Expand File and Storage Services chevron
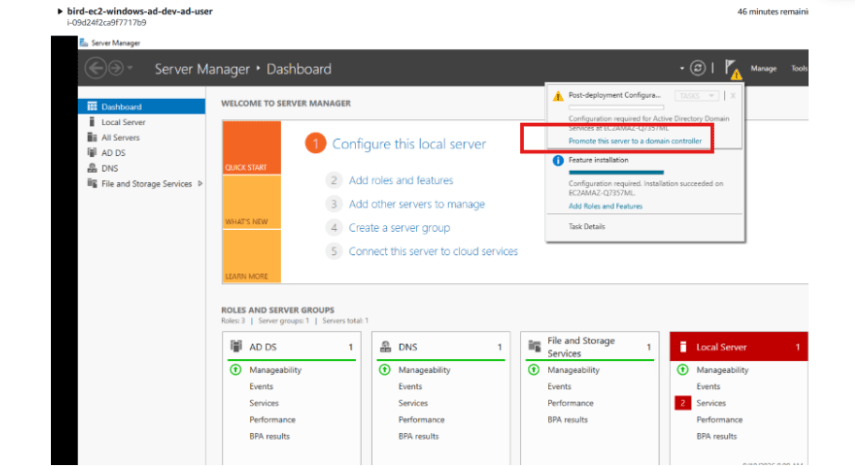 [200, 184]
